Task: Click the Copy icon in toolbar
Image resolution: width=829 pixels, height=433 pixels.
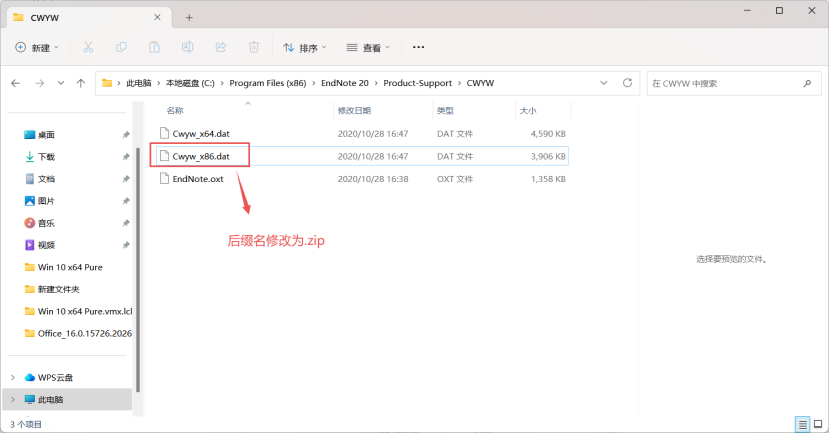Action: pyautogui.click(x=121, y=48)
